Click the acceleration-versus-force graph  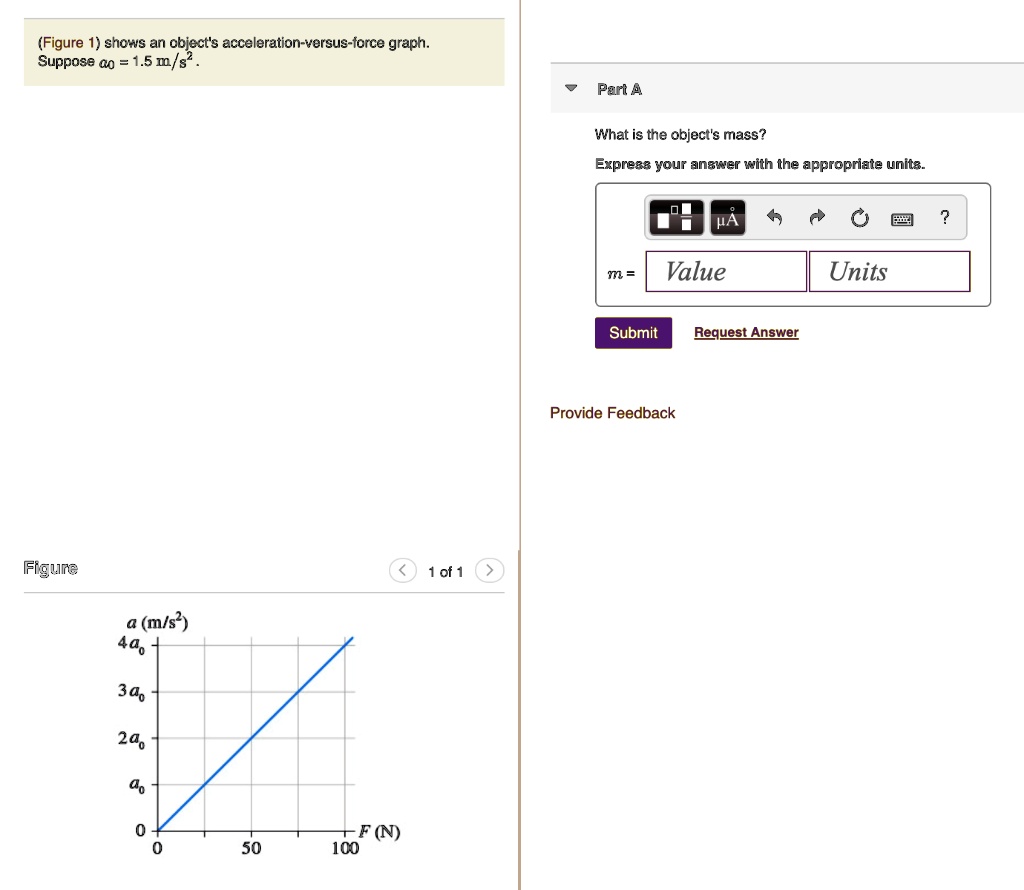(x=250, y=735)
